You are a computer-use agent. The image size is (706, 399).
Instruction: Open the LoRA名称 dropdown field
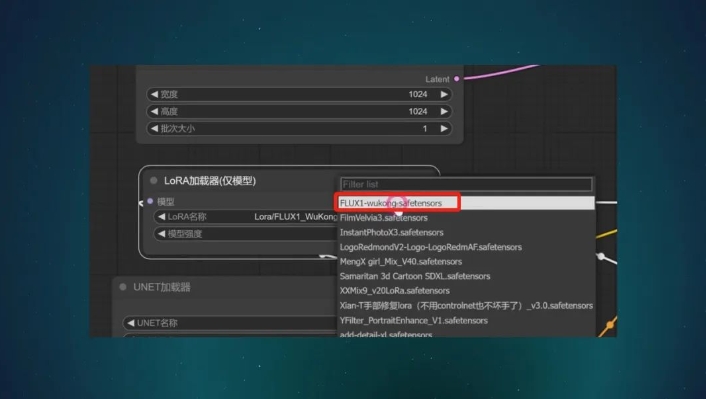click(x=245, y=217)
